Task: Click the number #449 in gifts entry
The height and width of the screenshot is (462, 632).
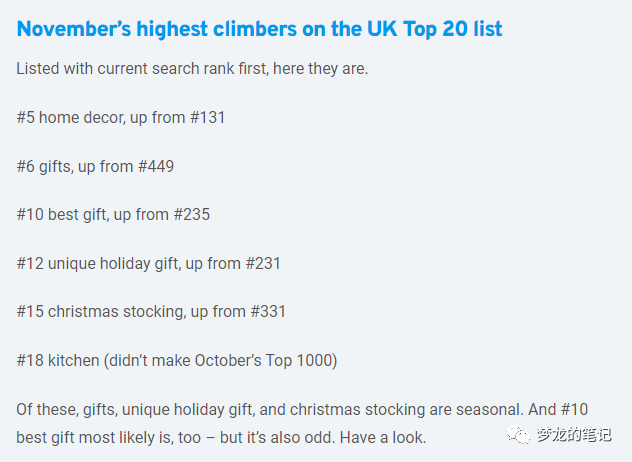Action: pos(156,166)
